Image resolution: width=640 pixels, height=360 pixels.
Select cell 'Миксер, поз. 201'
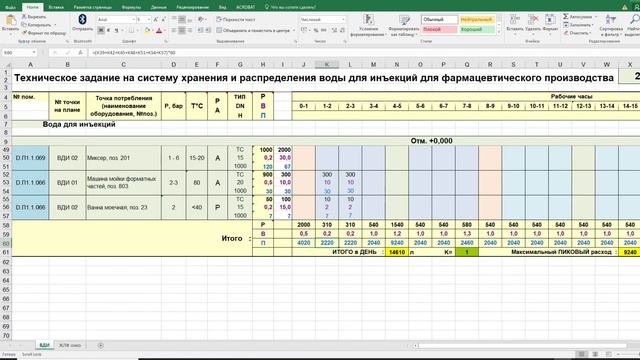pyautogui.click(x=123, y=158)
